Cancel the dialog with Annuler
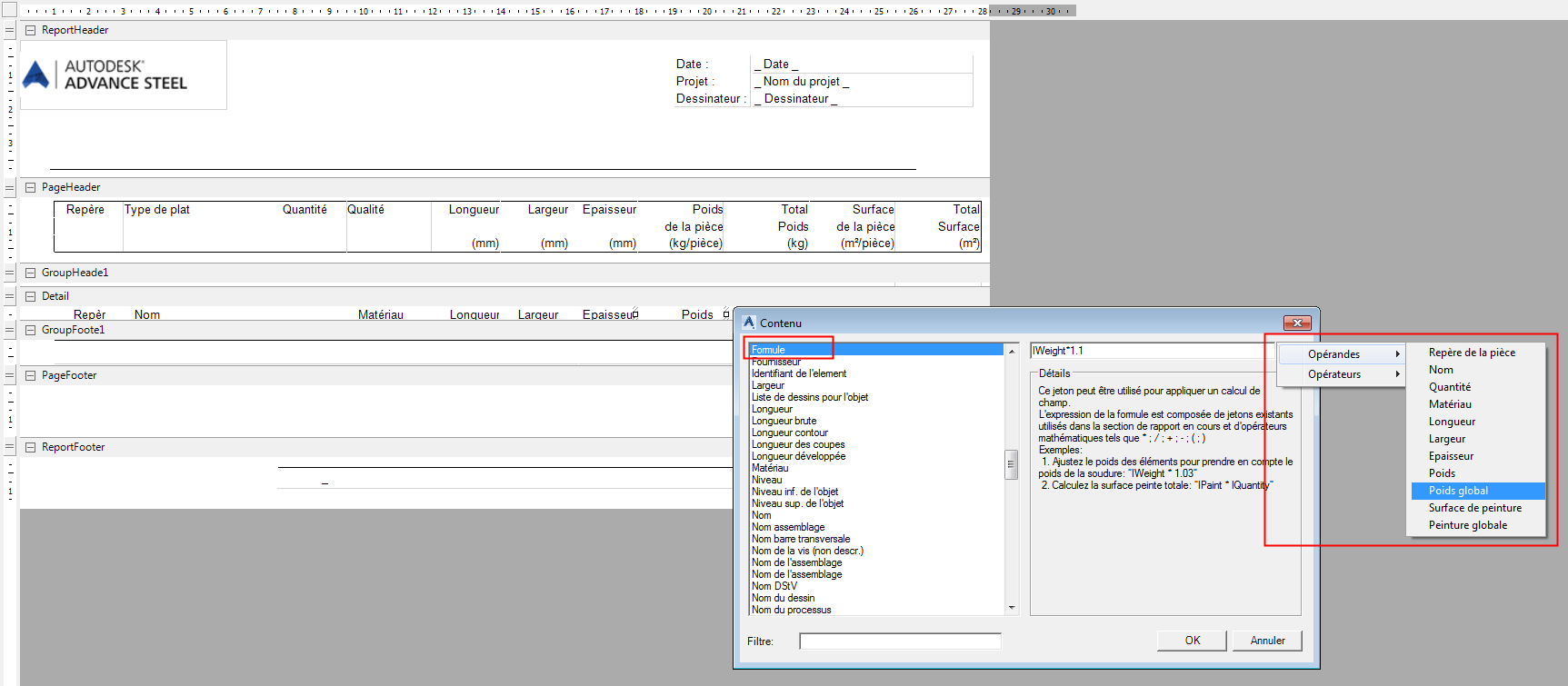1568x686 pixels. click(x=1267, y=641)
